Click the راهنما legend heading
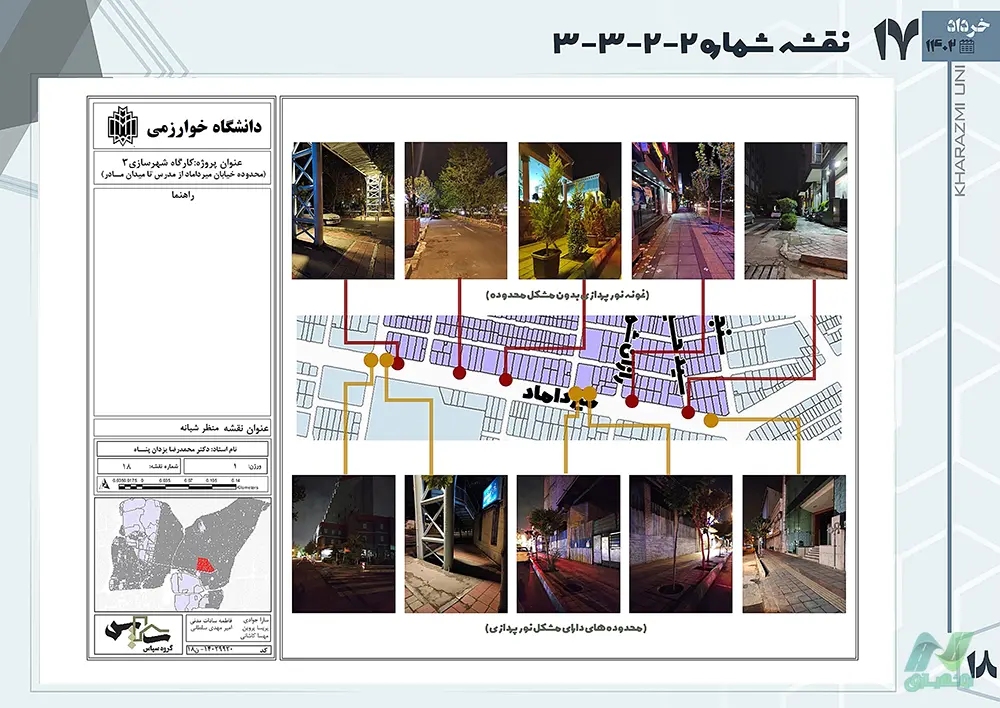Screen dimensions: 1000x708 pos(183,195)
